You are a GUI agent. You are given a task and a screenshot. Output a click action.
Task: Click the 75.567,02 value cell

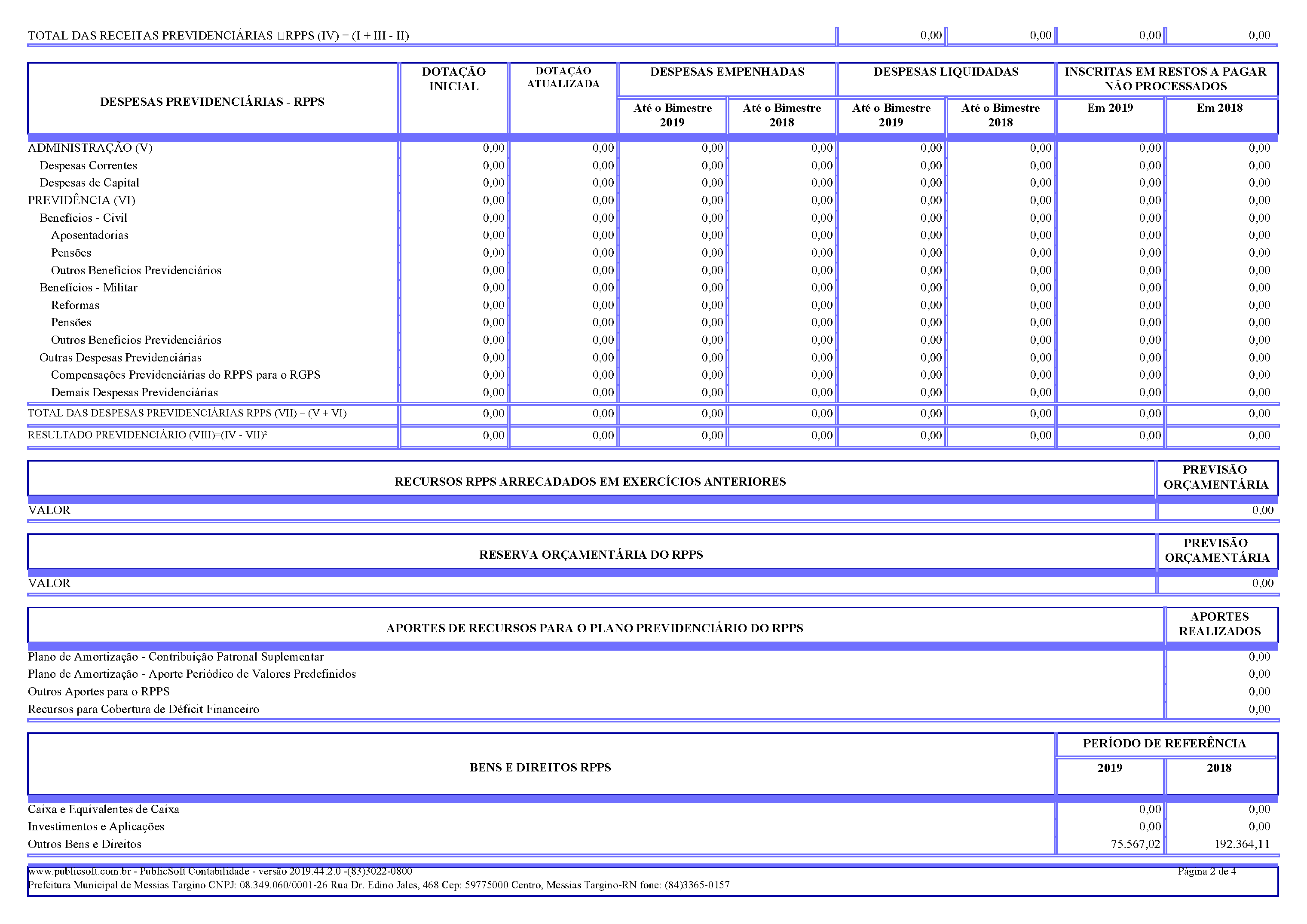click(1135, 844)
